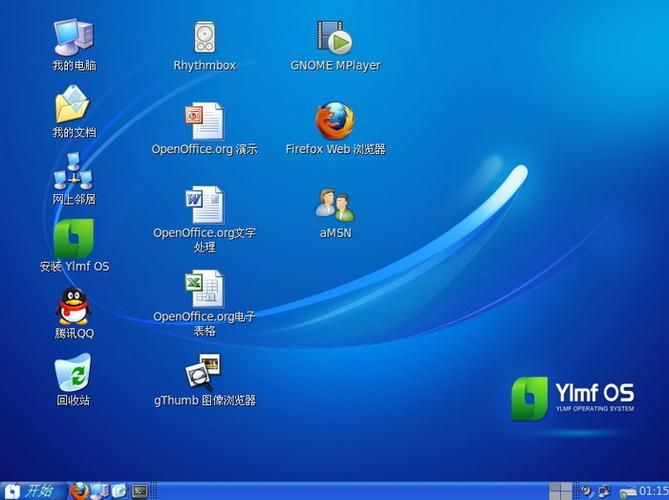
Task: Click the volume icon in system tray
Action: pos(587,491)
